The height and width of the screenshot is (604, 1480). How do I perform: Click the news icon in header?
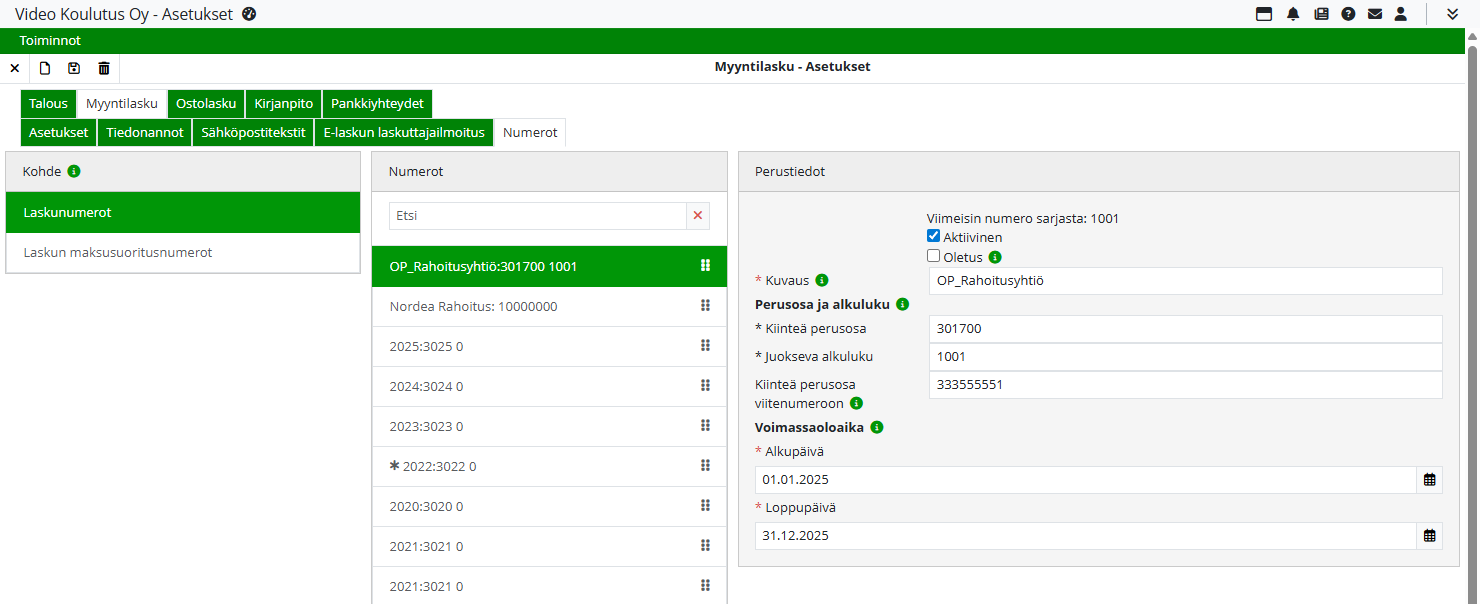click(x=1321, y=14)
